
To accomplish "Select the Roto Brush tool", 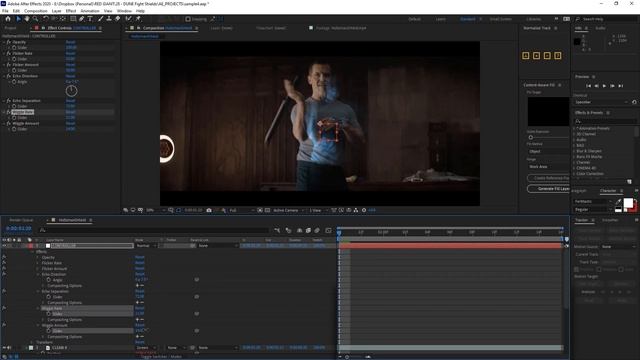I will (129, 19).
